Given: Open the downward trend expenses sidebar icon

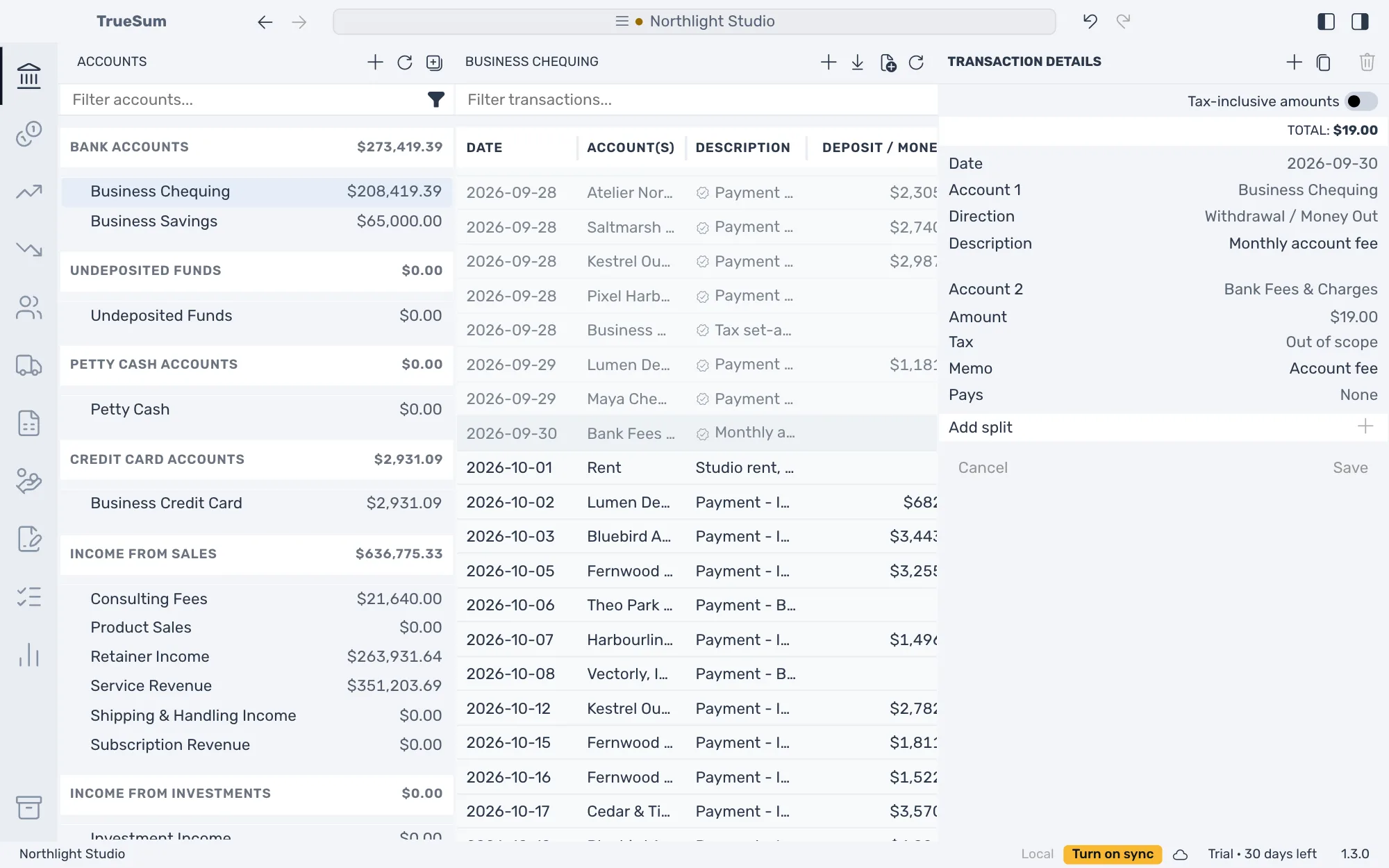Looking at the screenshot, I should click(x=28, y=249).
